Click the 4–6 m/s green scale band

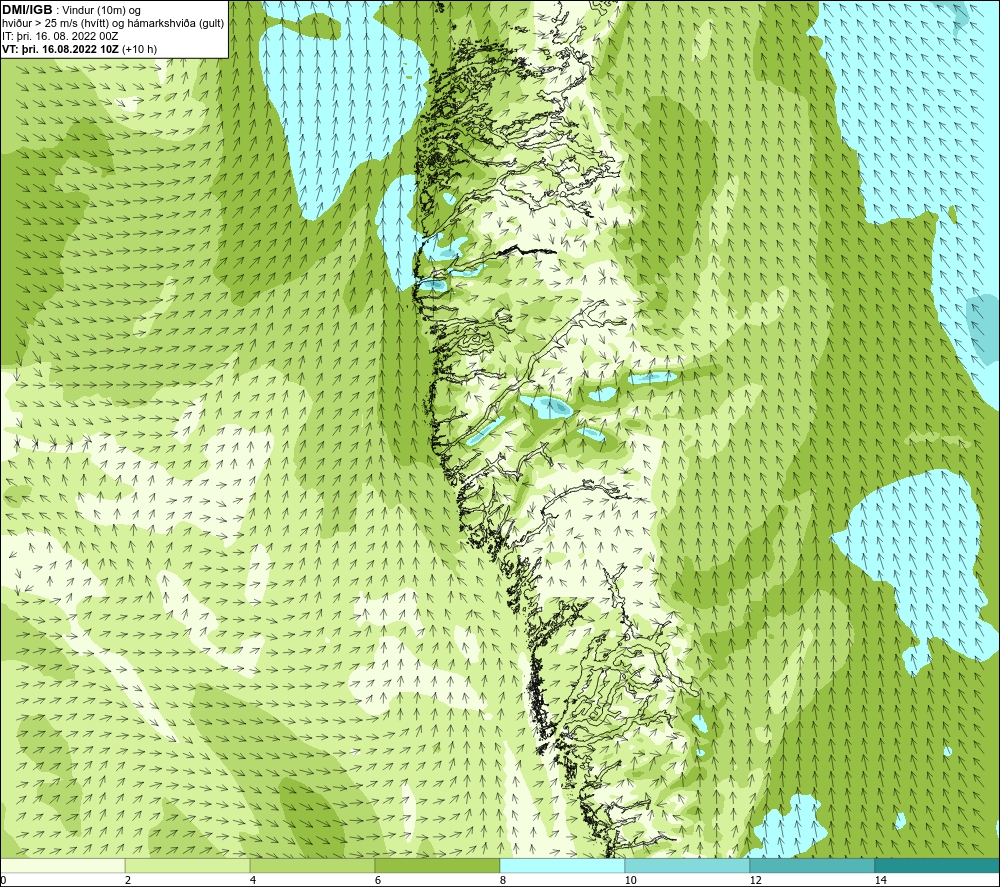pyautogui.click(x=312, y=865)
